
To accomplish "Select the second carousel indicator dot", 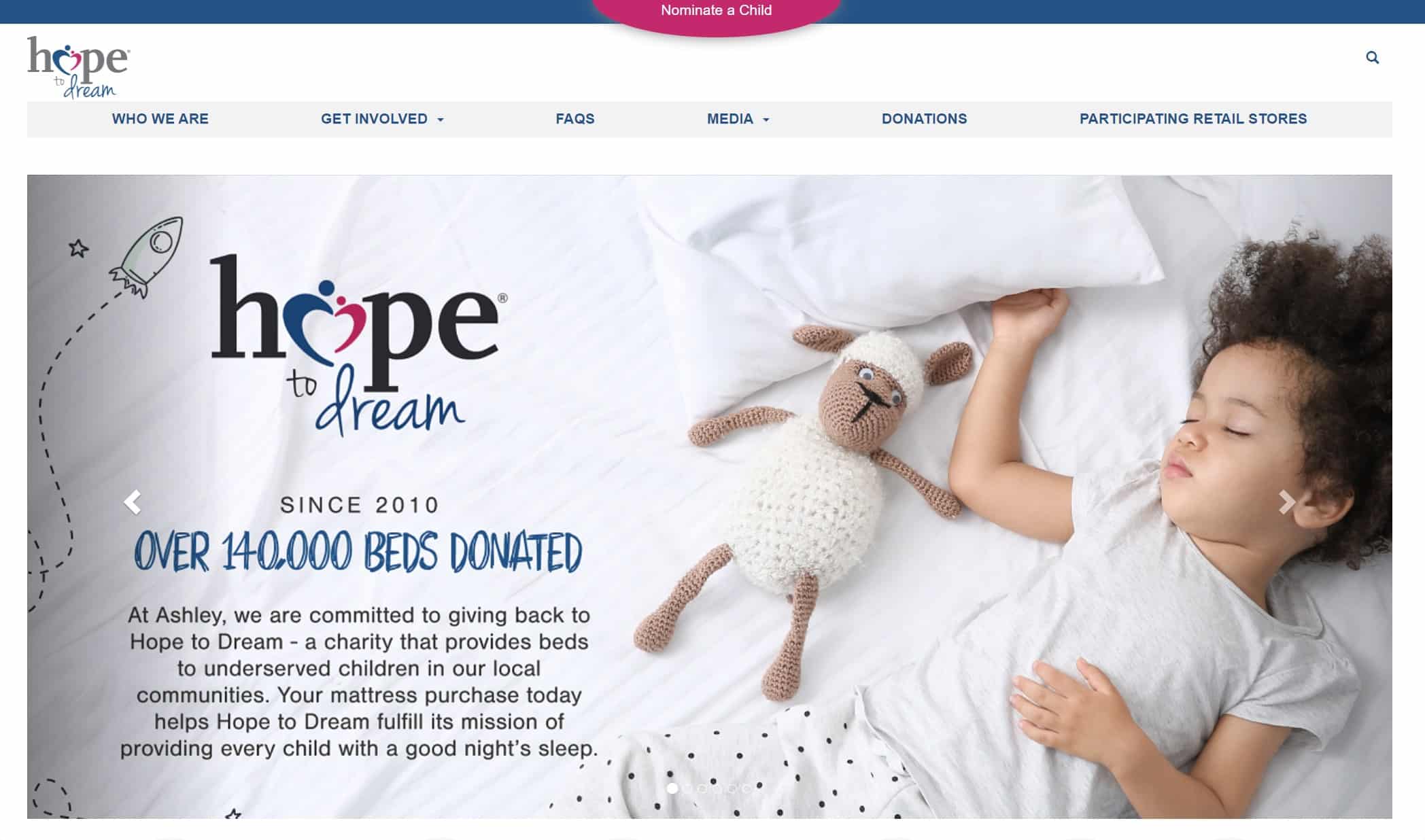I will pos(687,788).
